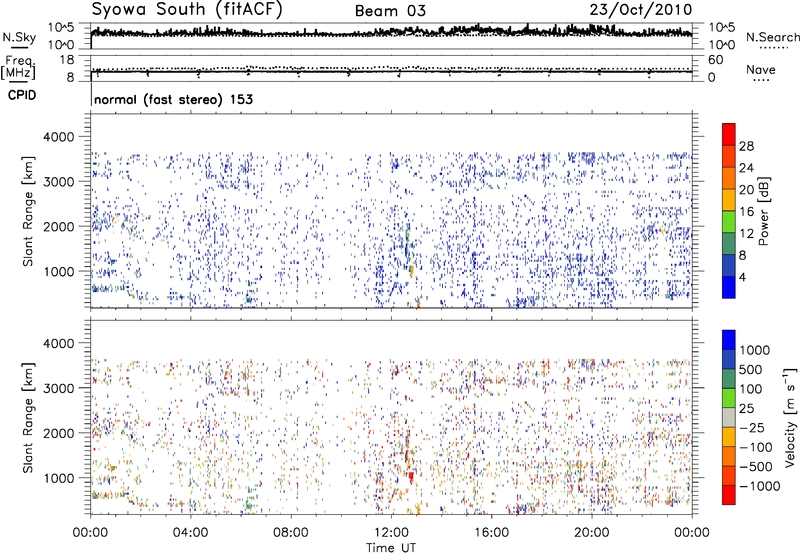
Task: Click the '12:00' time tick label
Action: point(391,533)
